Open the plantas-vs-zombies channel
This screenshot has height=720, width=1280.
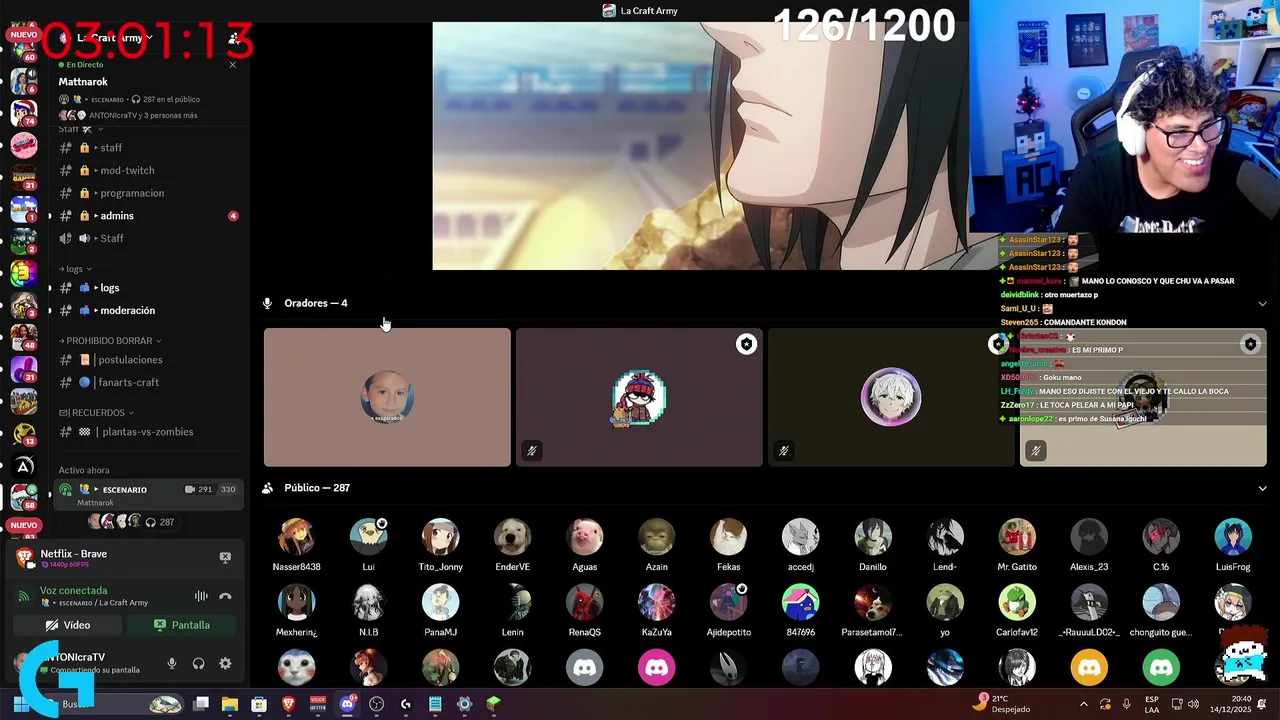pos(149,432)
